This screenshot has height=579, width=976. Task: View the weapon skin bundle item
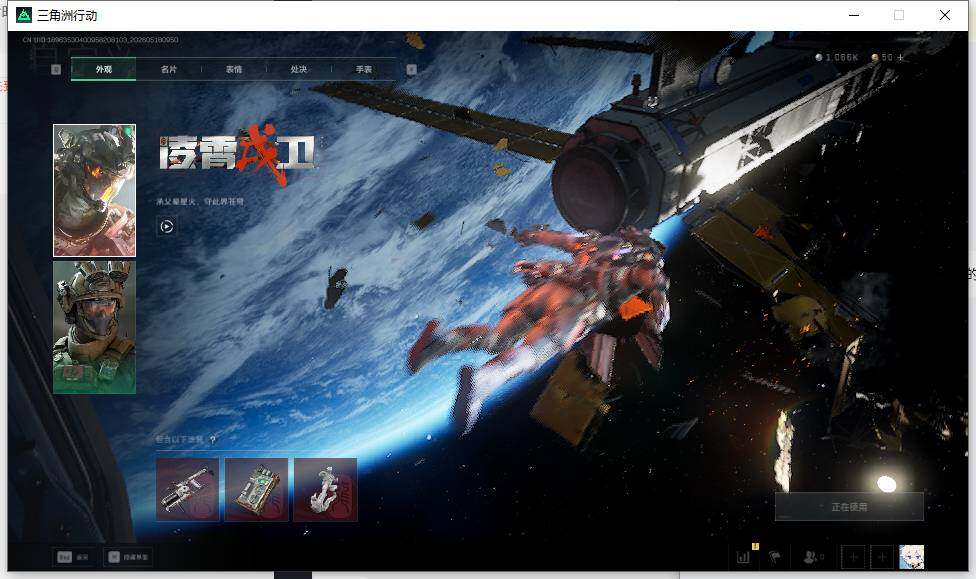pos(187,489)
